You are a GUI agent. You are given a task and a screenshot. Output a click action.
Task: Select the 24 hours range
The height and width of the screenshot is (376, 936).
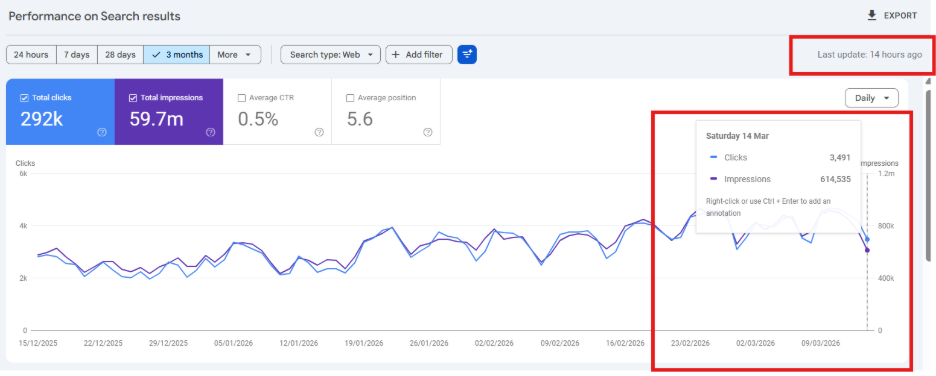pos(31,54)
